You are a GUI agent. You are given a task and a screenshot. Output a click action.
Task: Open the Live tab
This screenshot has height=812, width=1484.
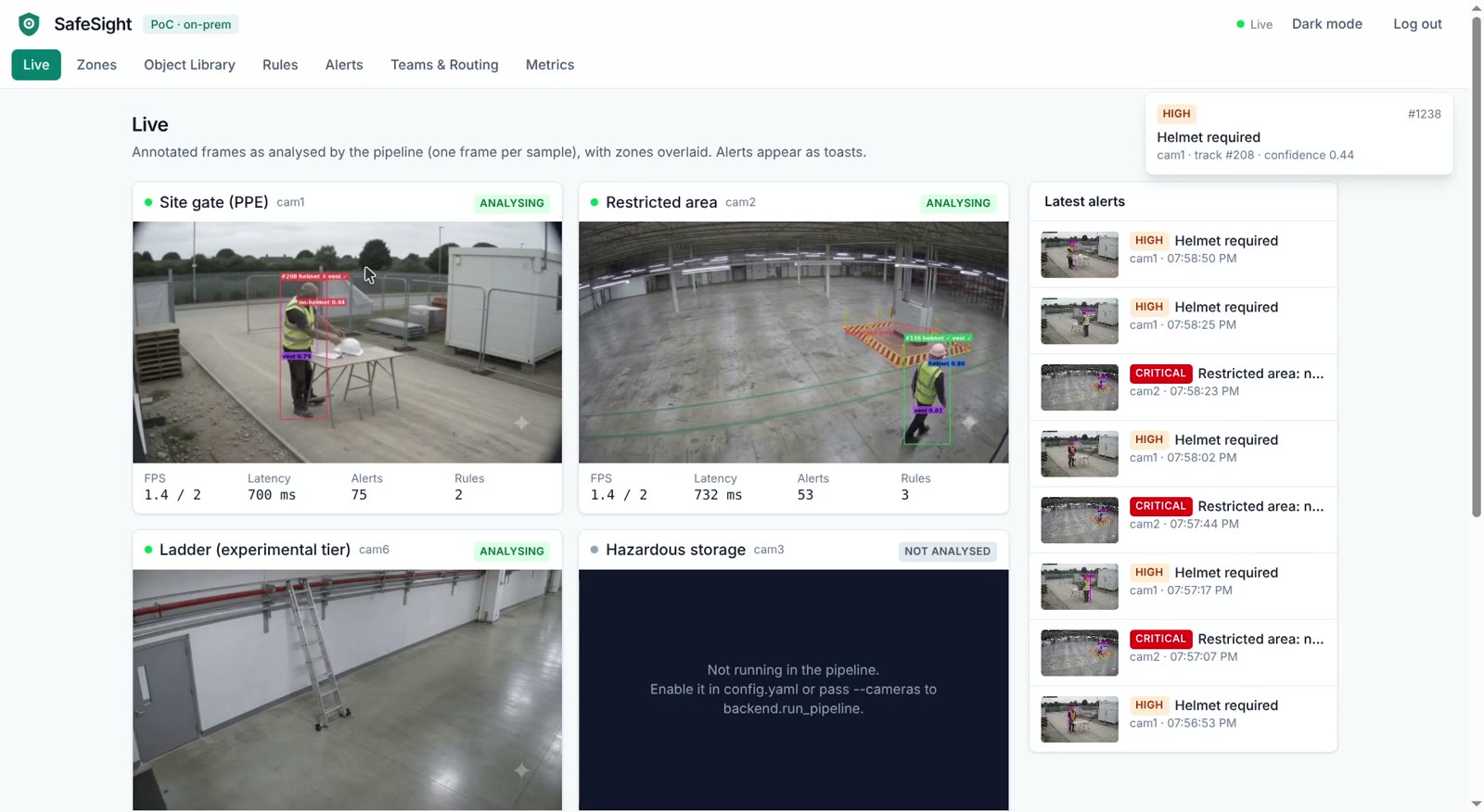(36, 65)
